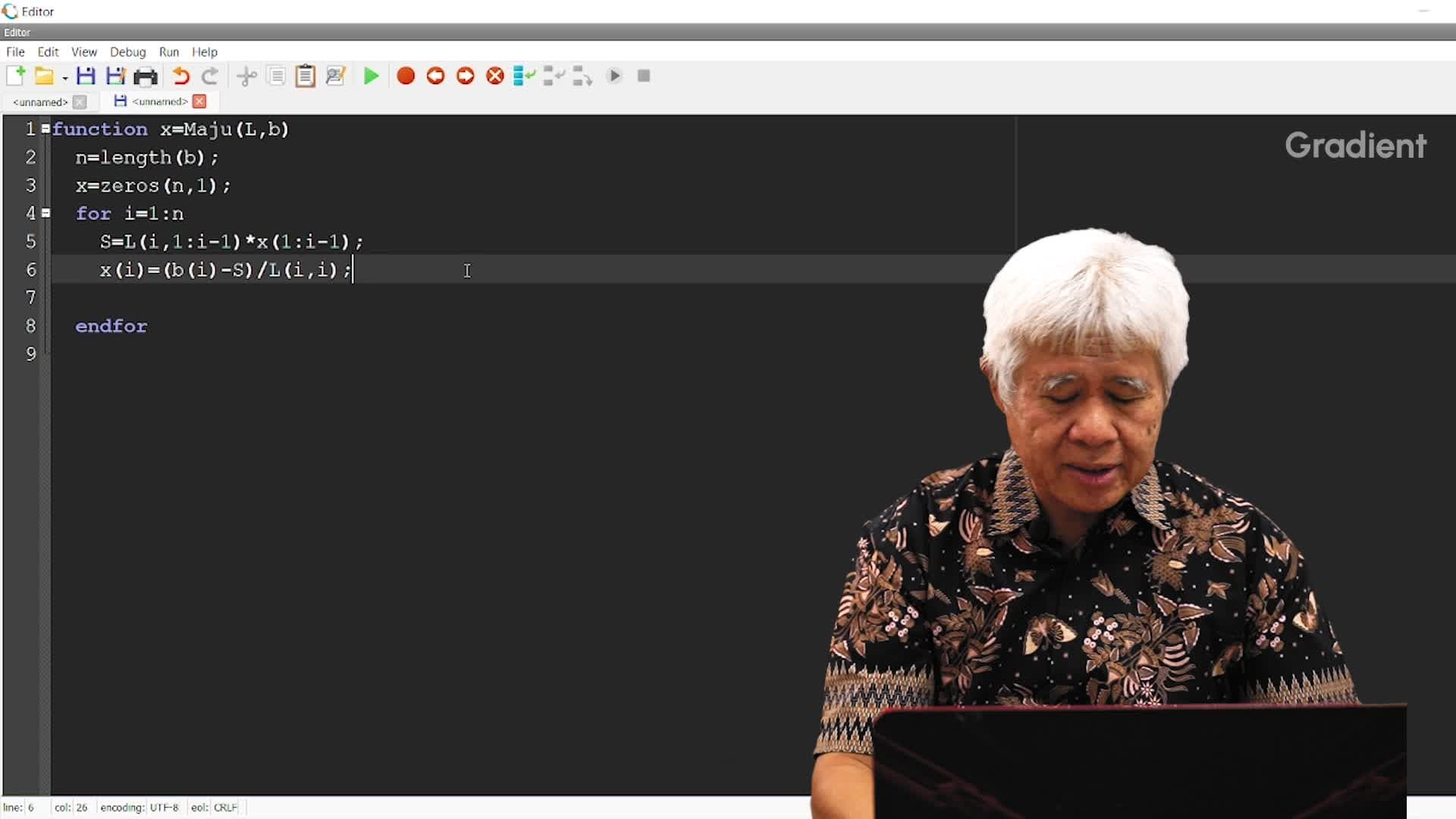Open the Debug menu
1456x819 pixels.
(x=127, y=52)
